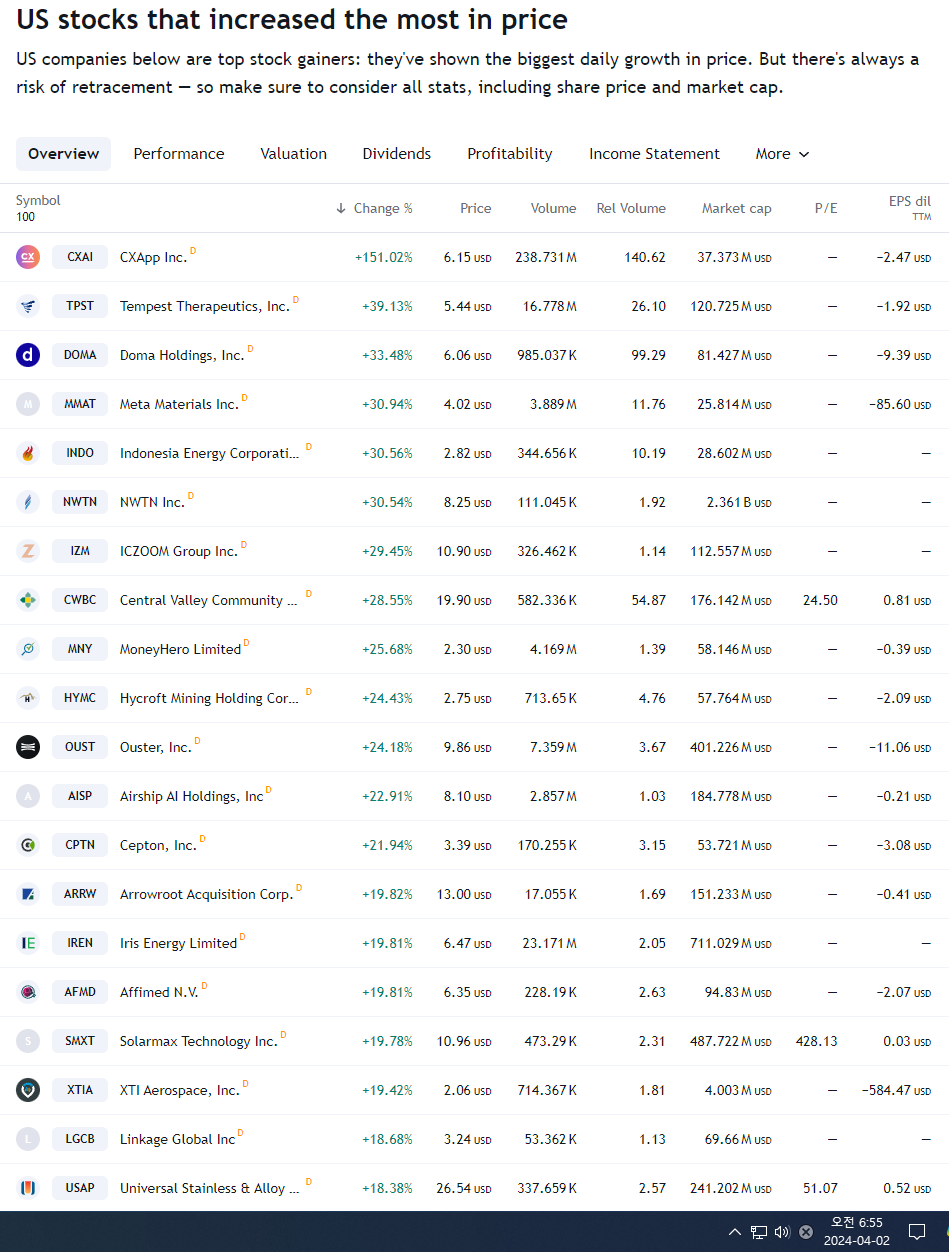Sort by the EPS dil TTM header
This screenshot has width=949, height=1252.
909,208
